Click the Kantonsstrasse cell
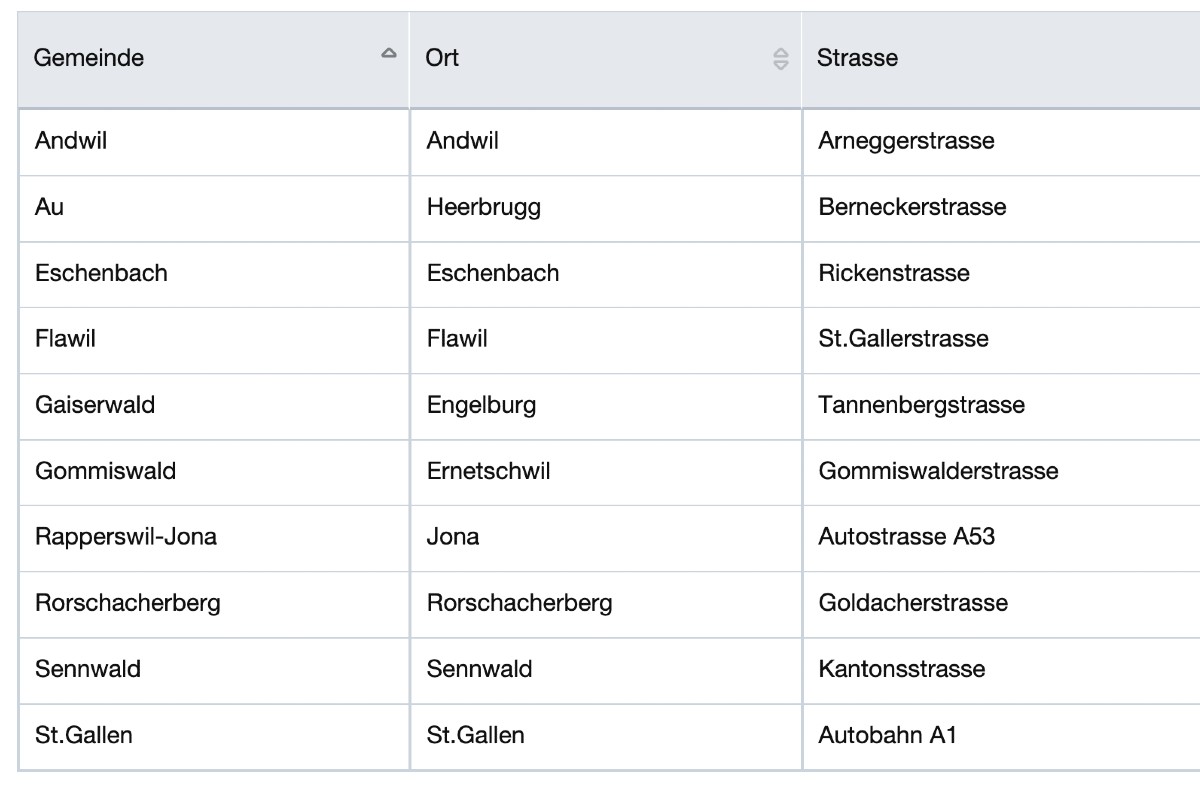The image size is (1200, 800). 901,669
